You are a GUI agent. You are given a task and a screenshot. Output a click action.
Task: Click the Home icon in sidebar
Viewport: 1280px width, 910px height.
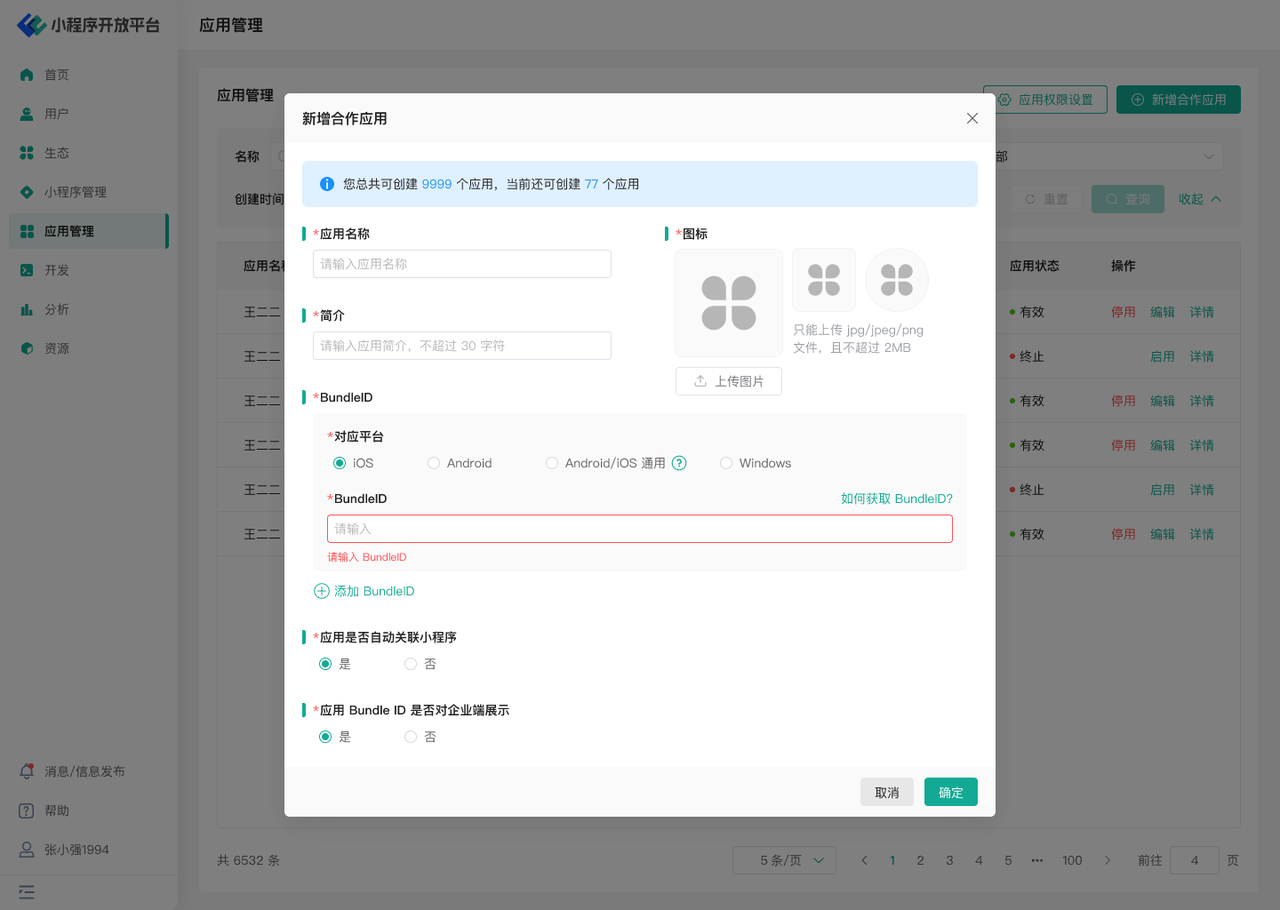pyautogui.click(x=27, y=75)
